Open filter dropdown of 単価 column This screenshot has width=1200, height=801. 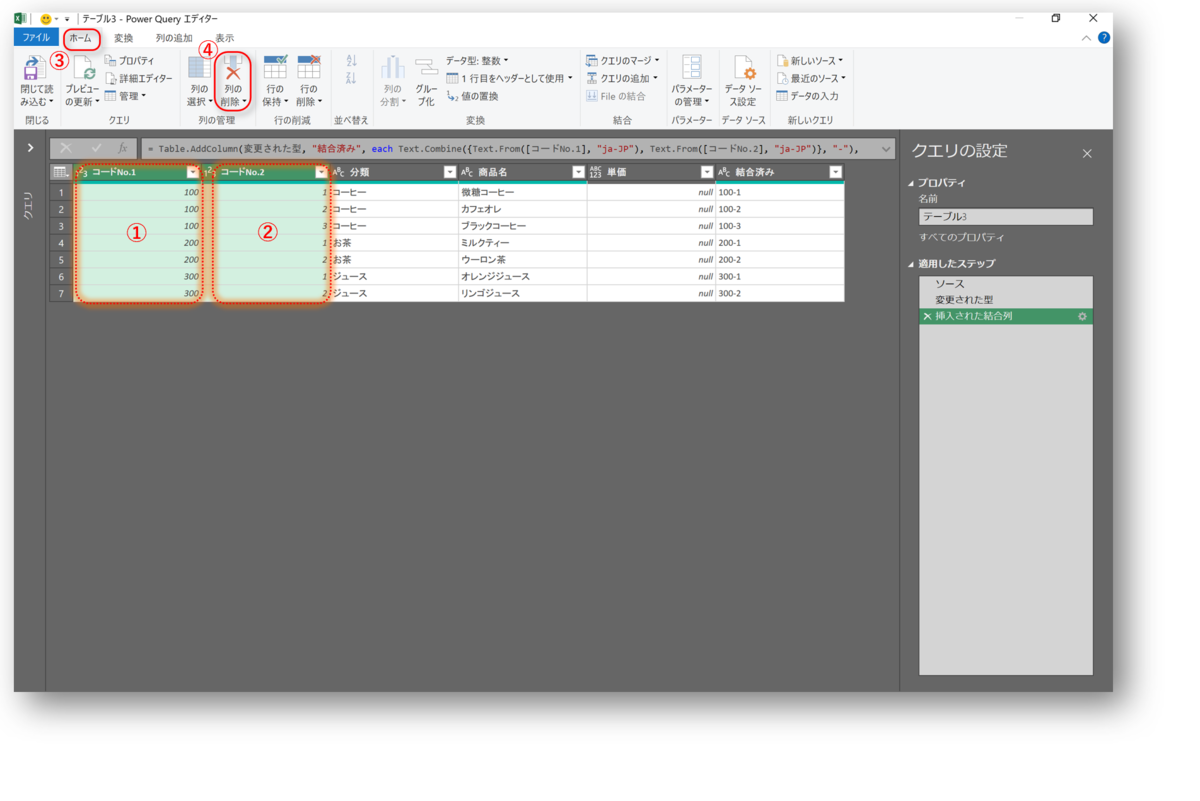(707, 172)
